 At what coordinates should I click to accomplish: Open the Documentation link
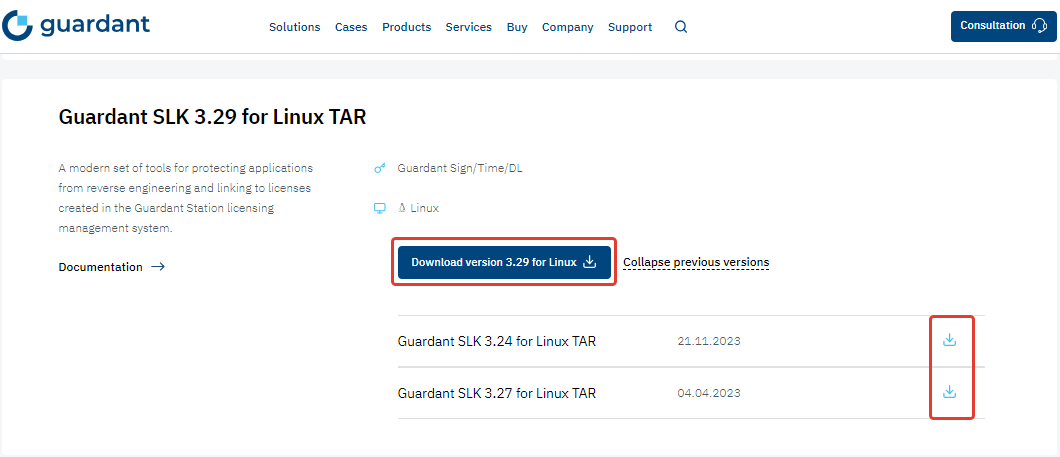click(100, 267)
